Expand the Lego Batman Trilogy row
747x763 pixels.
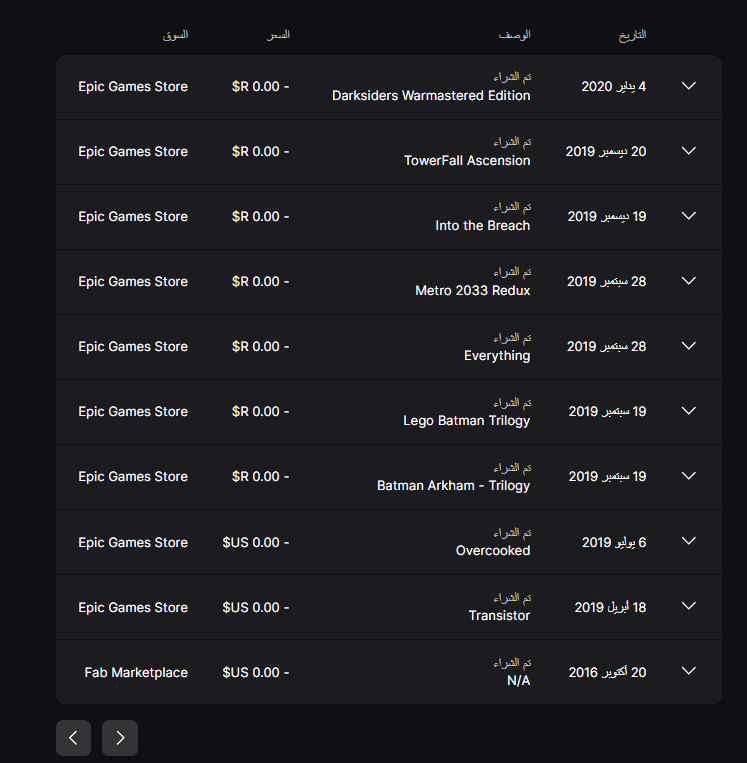(x=689, y=411)
